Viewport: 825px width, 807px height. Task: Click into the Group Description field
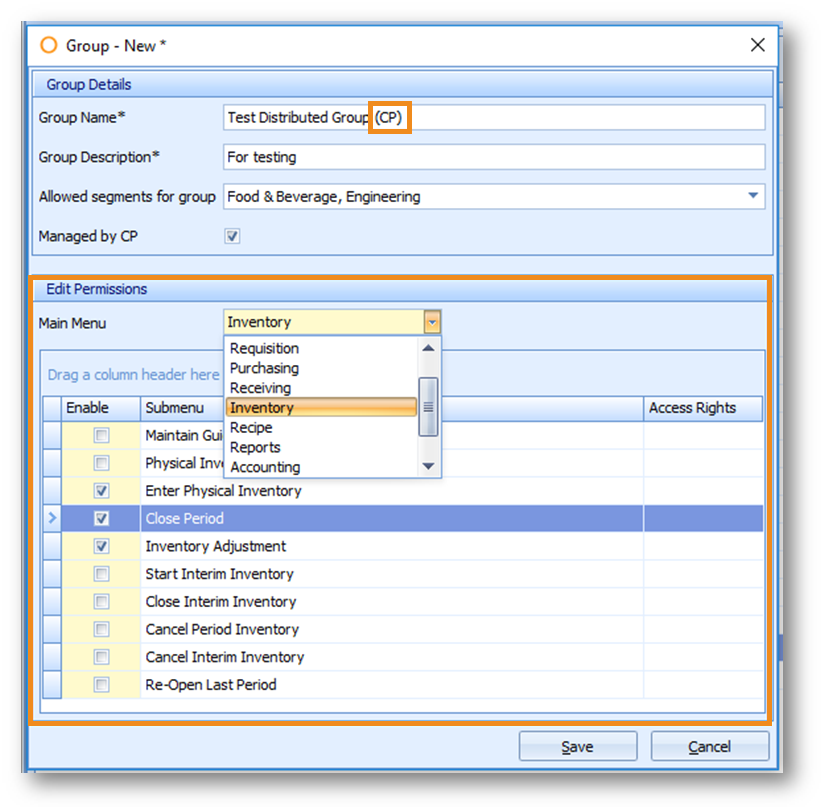[x=494, y=157]
